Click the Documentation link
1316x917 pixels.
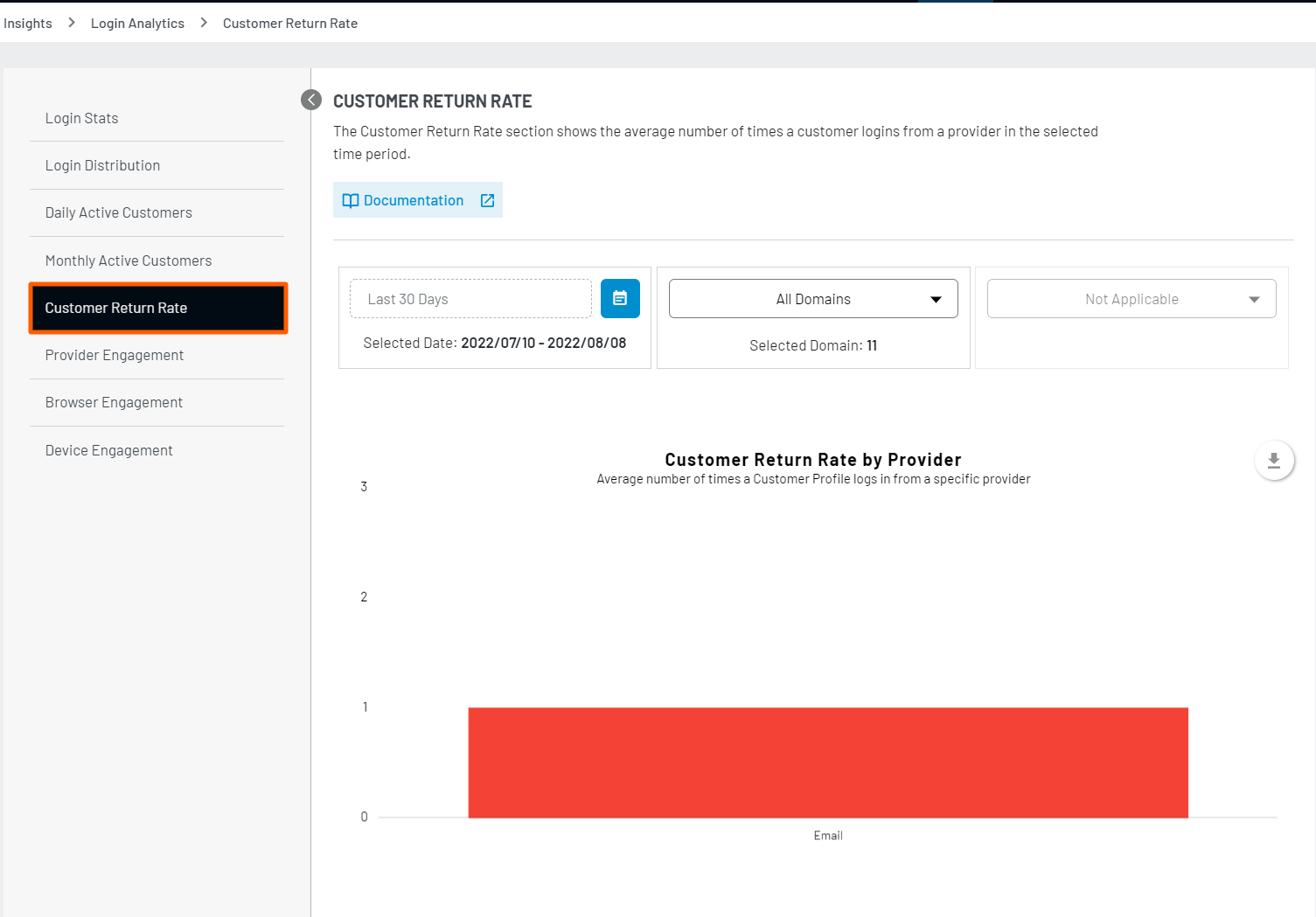[x=414, y=200]
